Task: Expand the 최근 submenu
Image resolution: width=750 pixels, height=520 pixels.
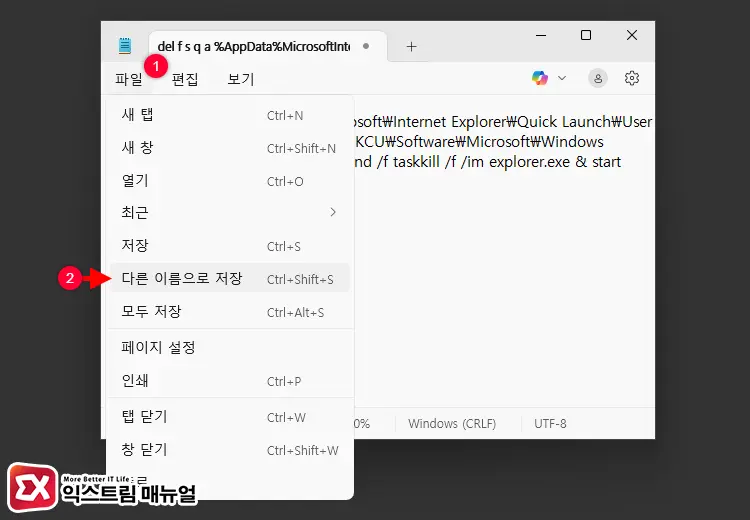Action: point(230,212)
